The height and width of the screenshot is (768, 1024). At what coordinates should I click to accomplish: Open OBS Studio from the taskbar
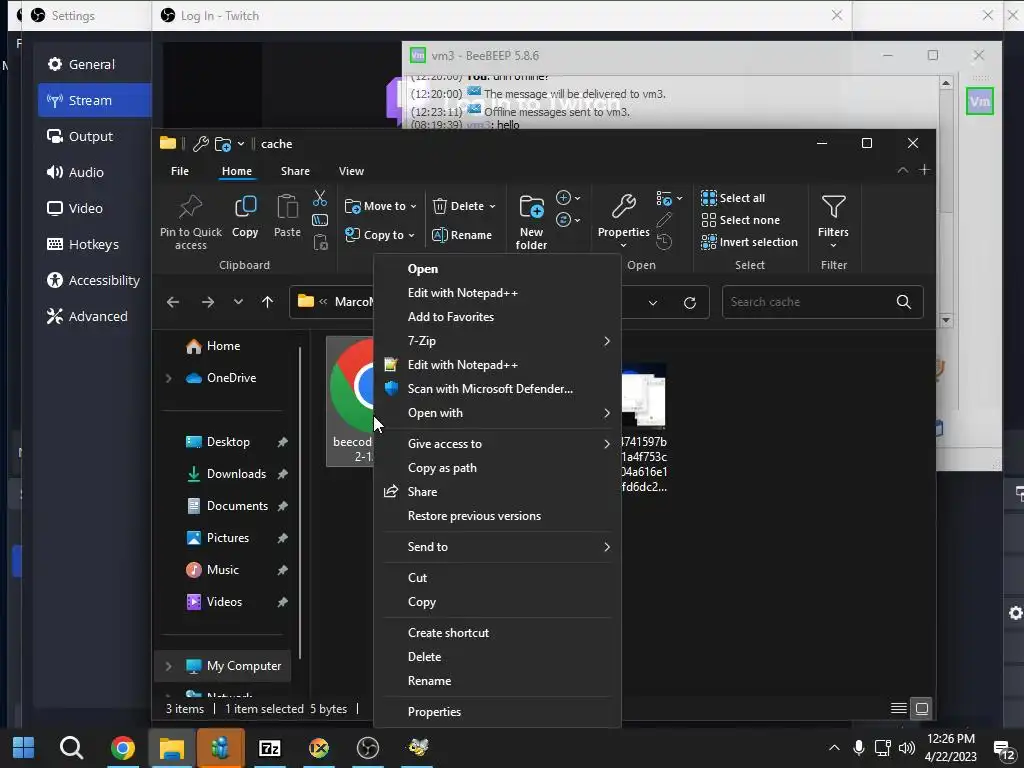368,748
